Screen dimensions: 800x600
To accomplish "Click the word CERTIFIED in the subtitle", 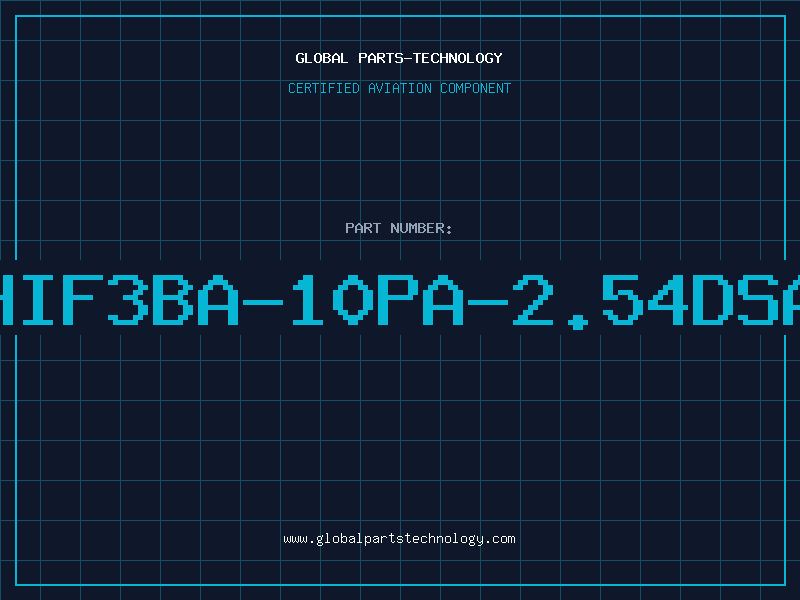I will [x=324, y=88].
